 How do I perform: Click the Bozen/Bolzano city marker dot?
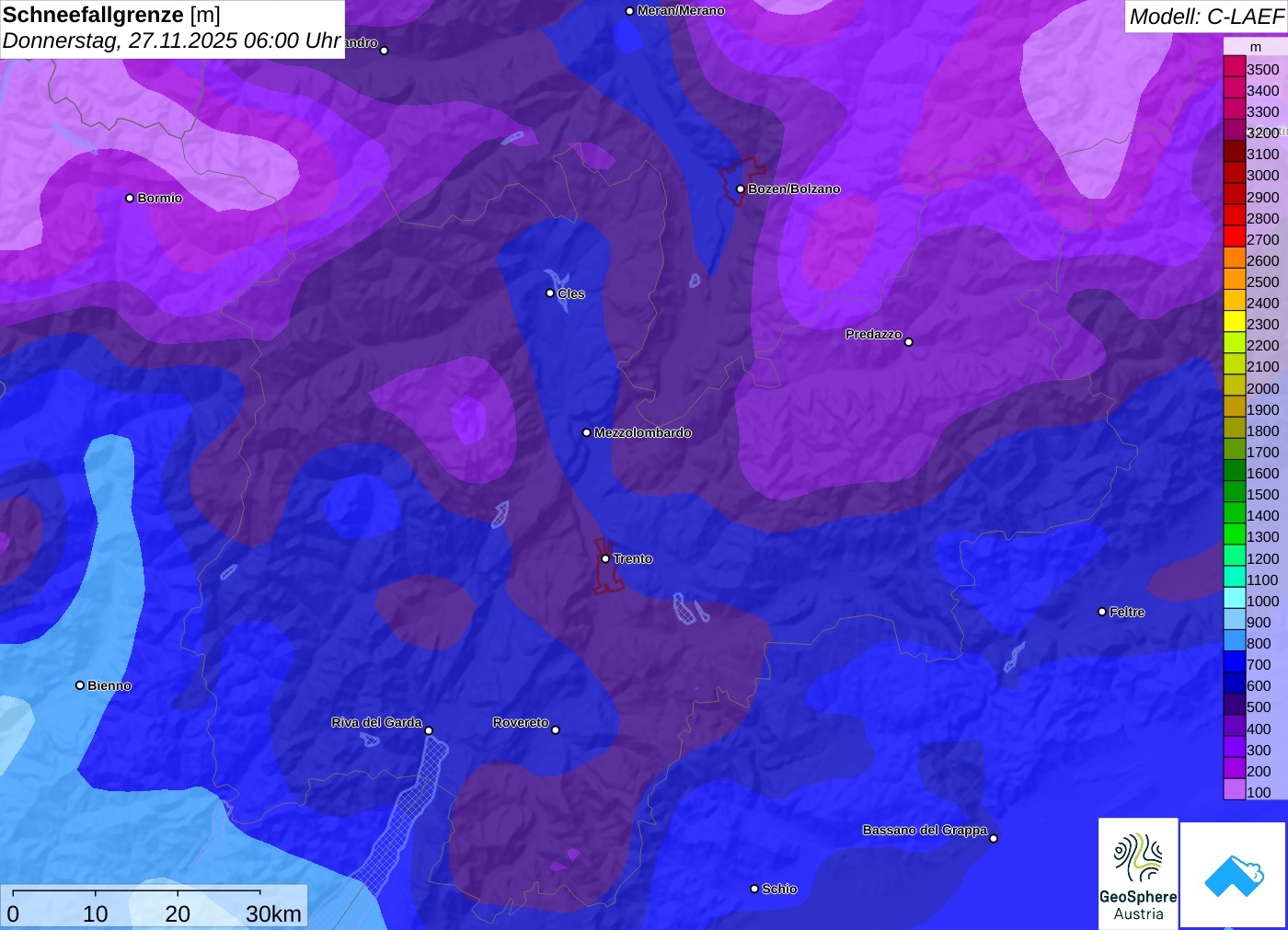pyautogui.click(x=741, y=189)
